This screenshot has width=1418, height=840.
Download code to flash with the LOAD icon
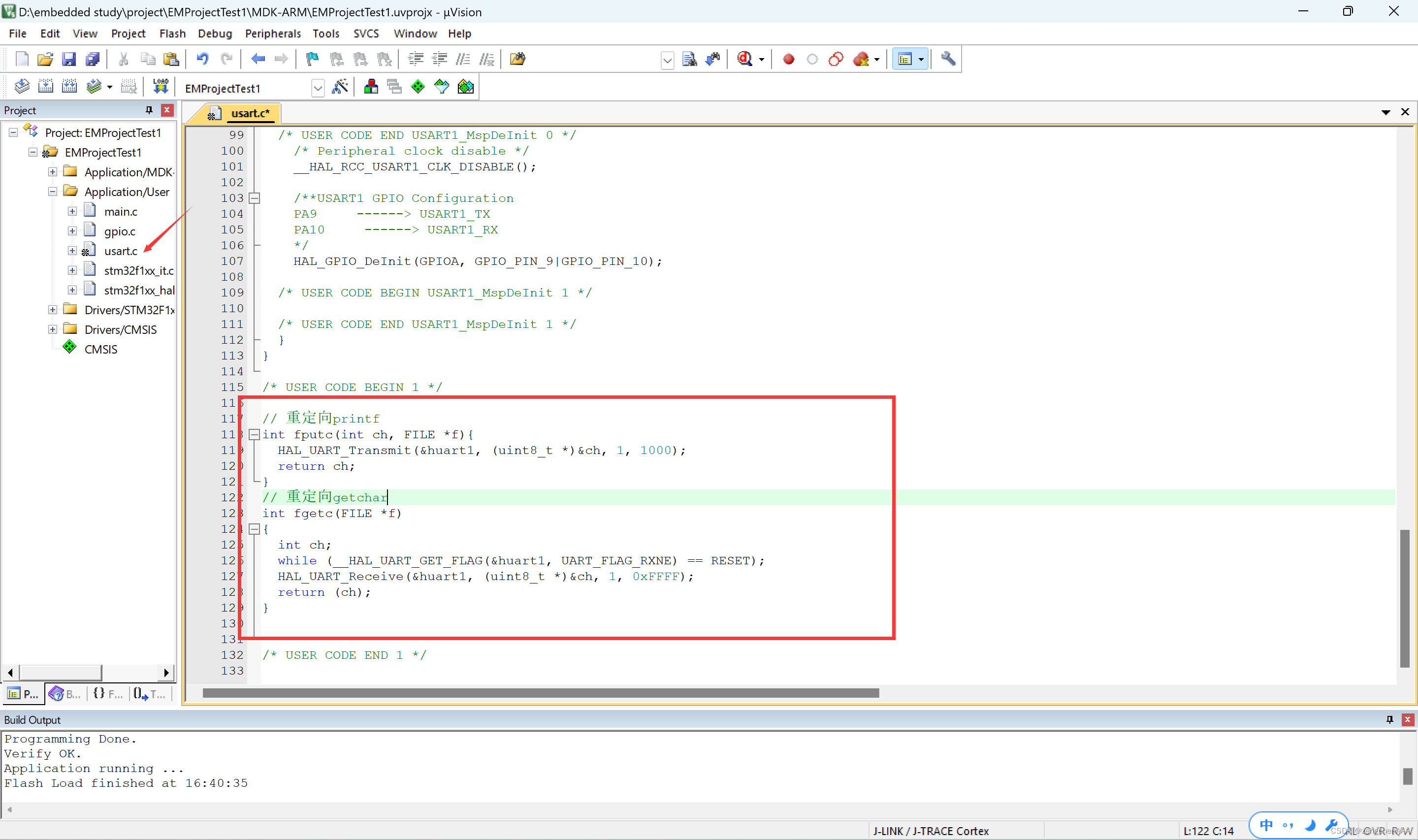(x=160, y=86)
